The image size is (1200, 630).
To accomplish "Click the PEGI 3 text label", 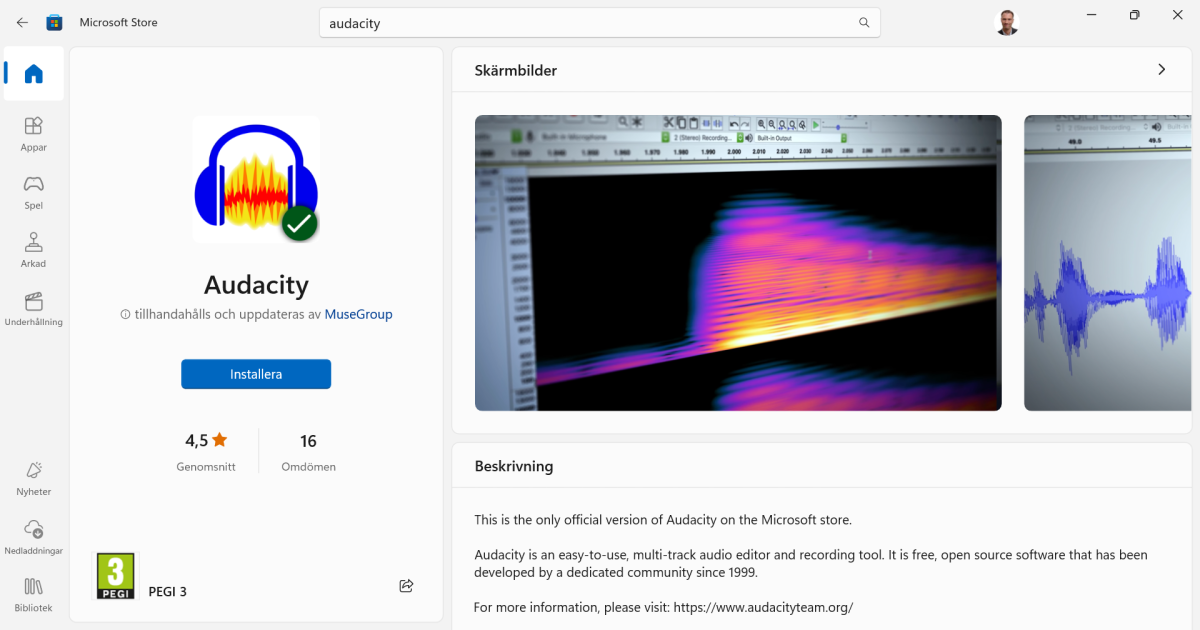I will coord(167,592).
